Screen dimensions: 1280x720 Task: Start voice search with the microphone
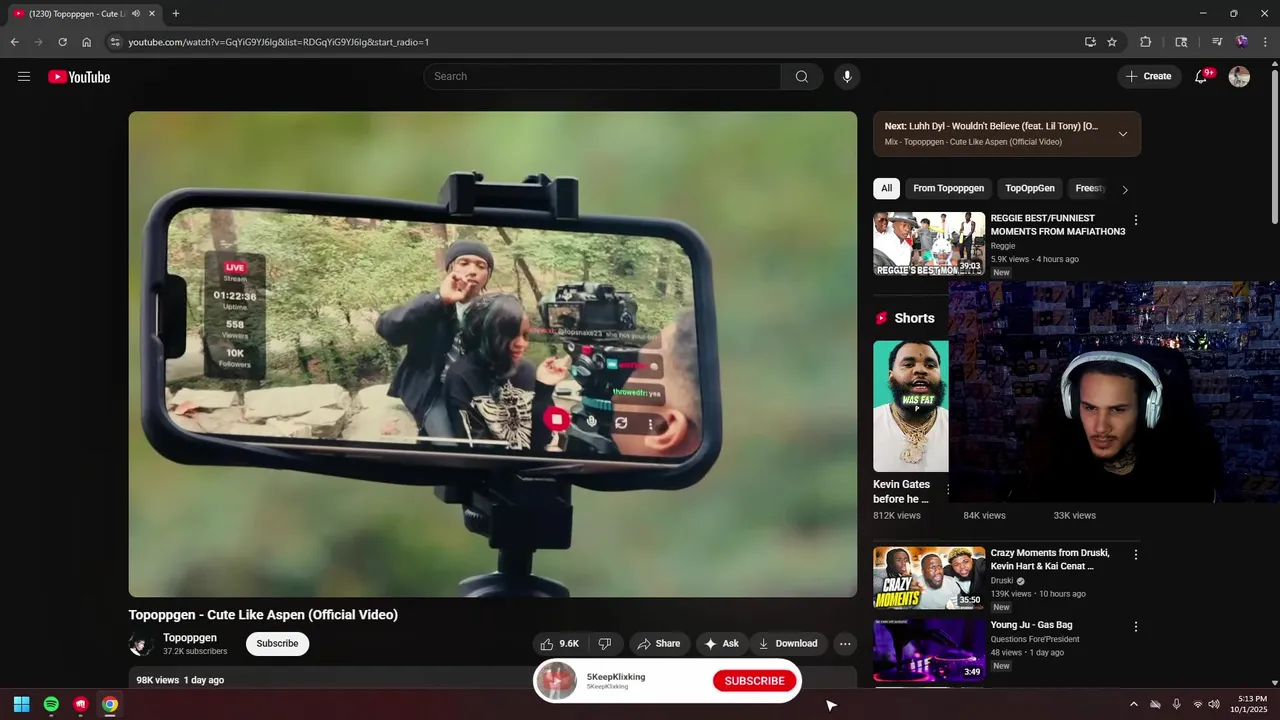pyautogui.click(x=847, y=77)
